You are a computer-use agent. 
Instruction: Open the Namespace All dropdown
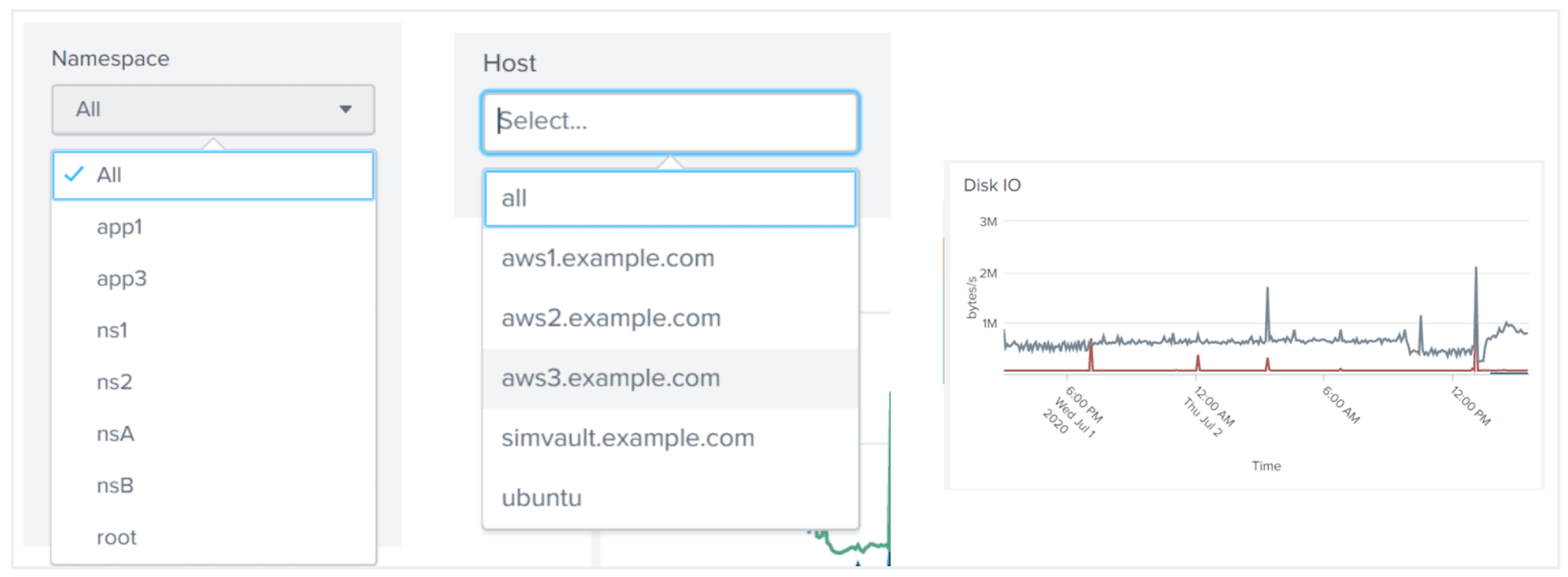(213, 109)
